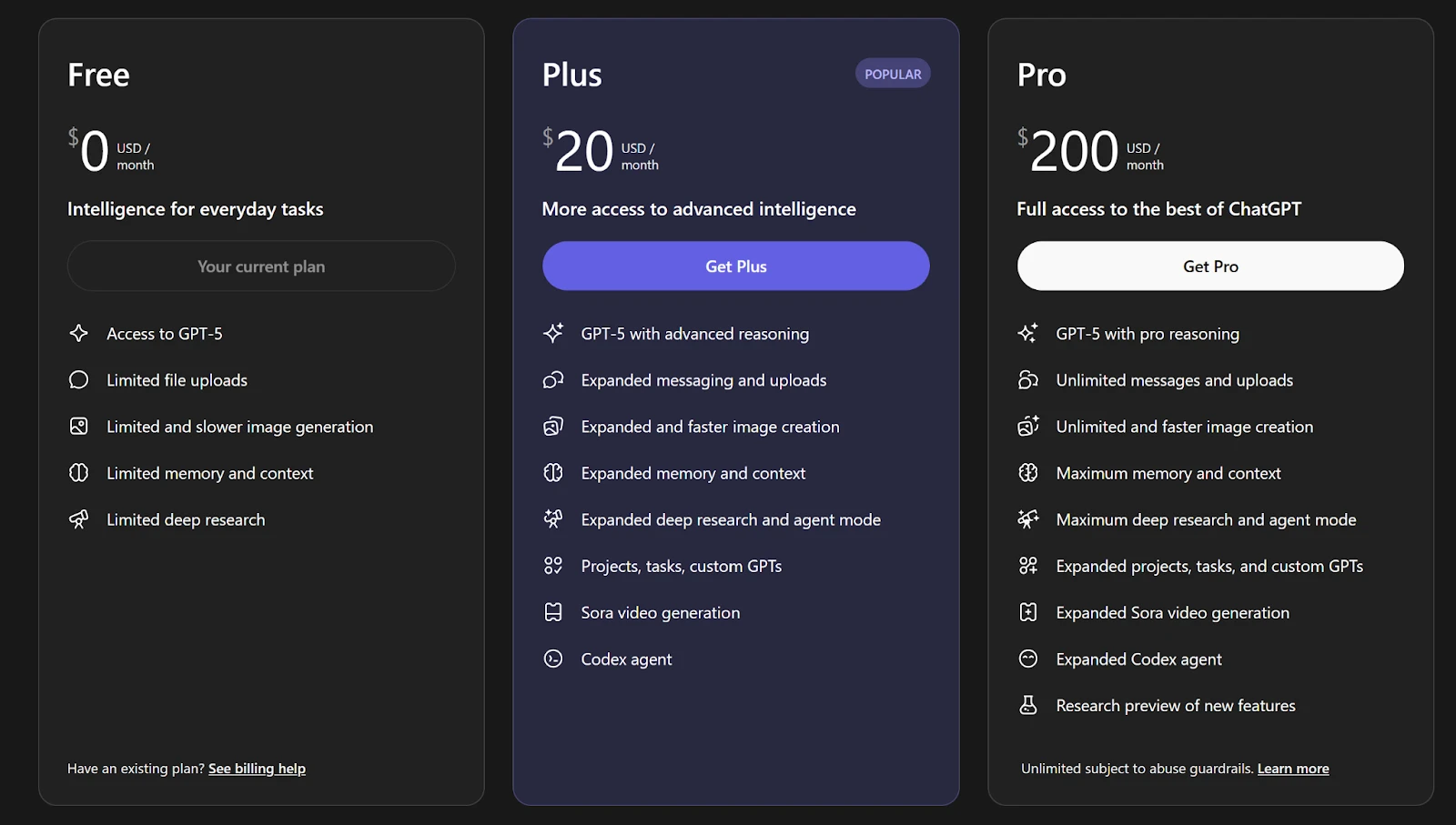1456x825 pixels.
Task: Click the POPULAR badge on Plus
Action: [892, 75]
